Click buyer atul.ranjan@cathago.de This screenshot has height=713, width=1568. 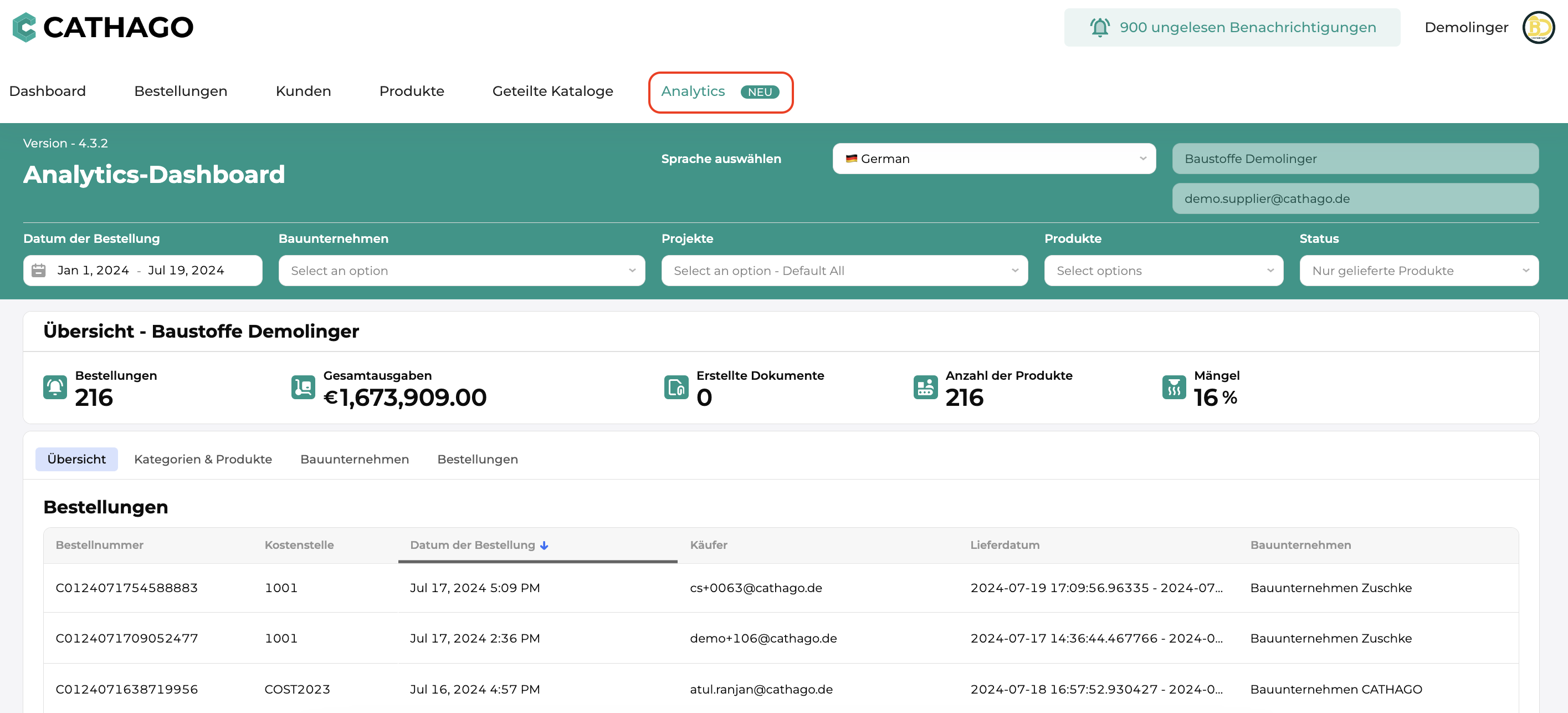point(761,689)
